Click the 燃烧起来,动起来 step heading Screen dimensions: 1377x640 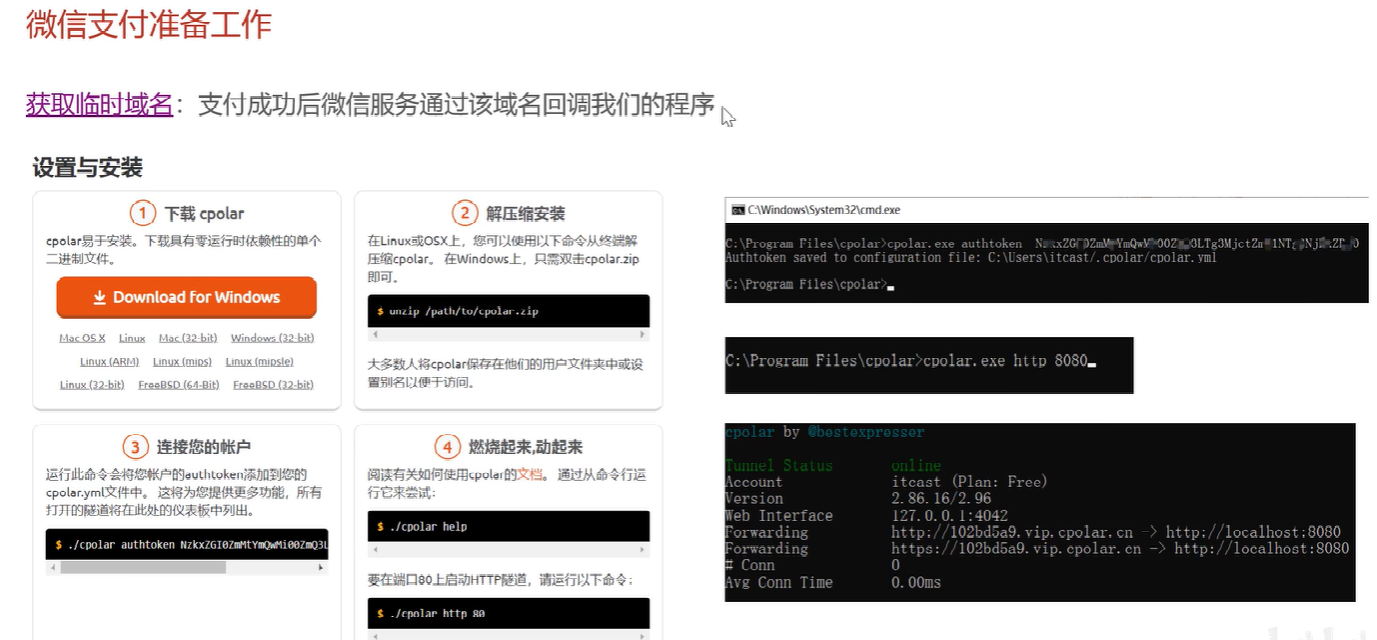[525, 446]
